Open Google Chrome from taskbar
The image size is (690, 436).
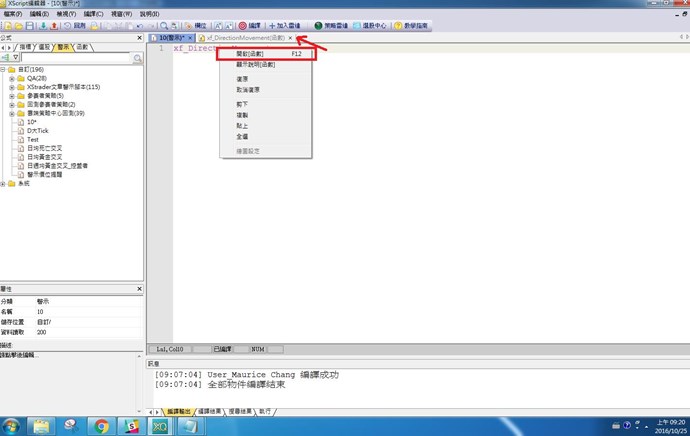101,426
